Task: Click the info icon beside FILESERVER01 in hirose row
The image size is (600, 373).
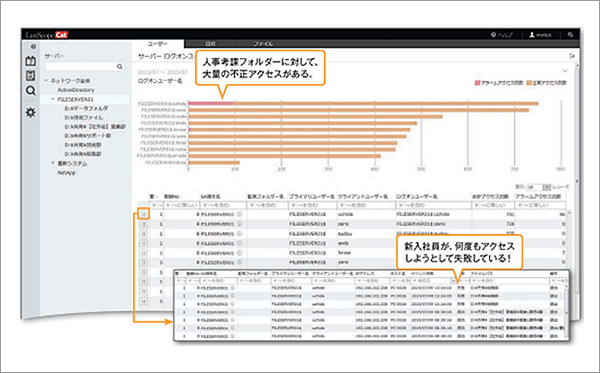Action: point(240,252)
